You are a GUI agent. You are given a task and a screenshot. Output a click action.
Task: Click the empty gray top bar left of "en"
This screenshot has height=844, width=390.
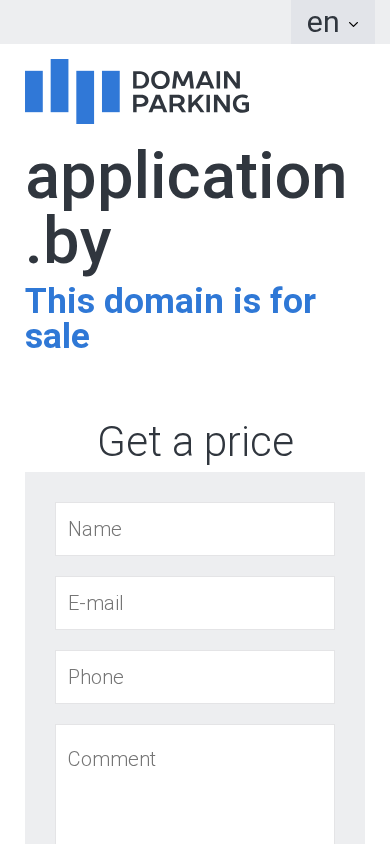click(145, 22)
